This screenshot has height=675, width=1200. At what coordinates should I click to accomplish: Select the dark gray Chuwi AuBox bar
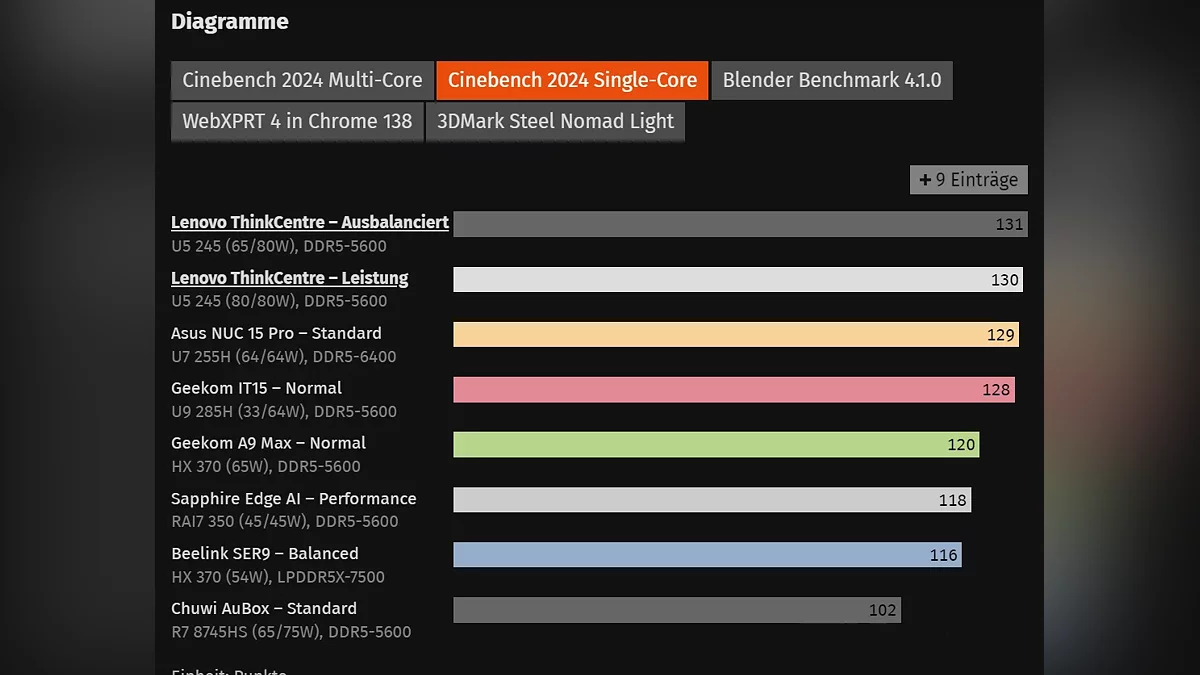(676, 610)
